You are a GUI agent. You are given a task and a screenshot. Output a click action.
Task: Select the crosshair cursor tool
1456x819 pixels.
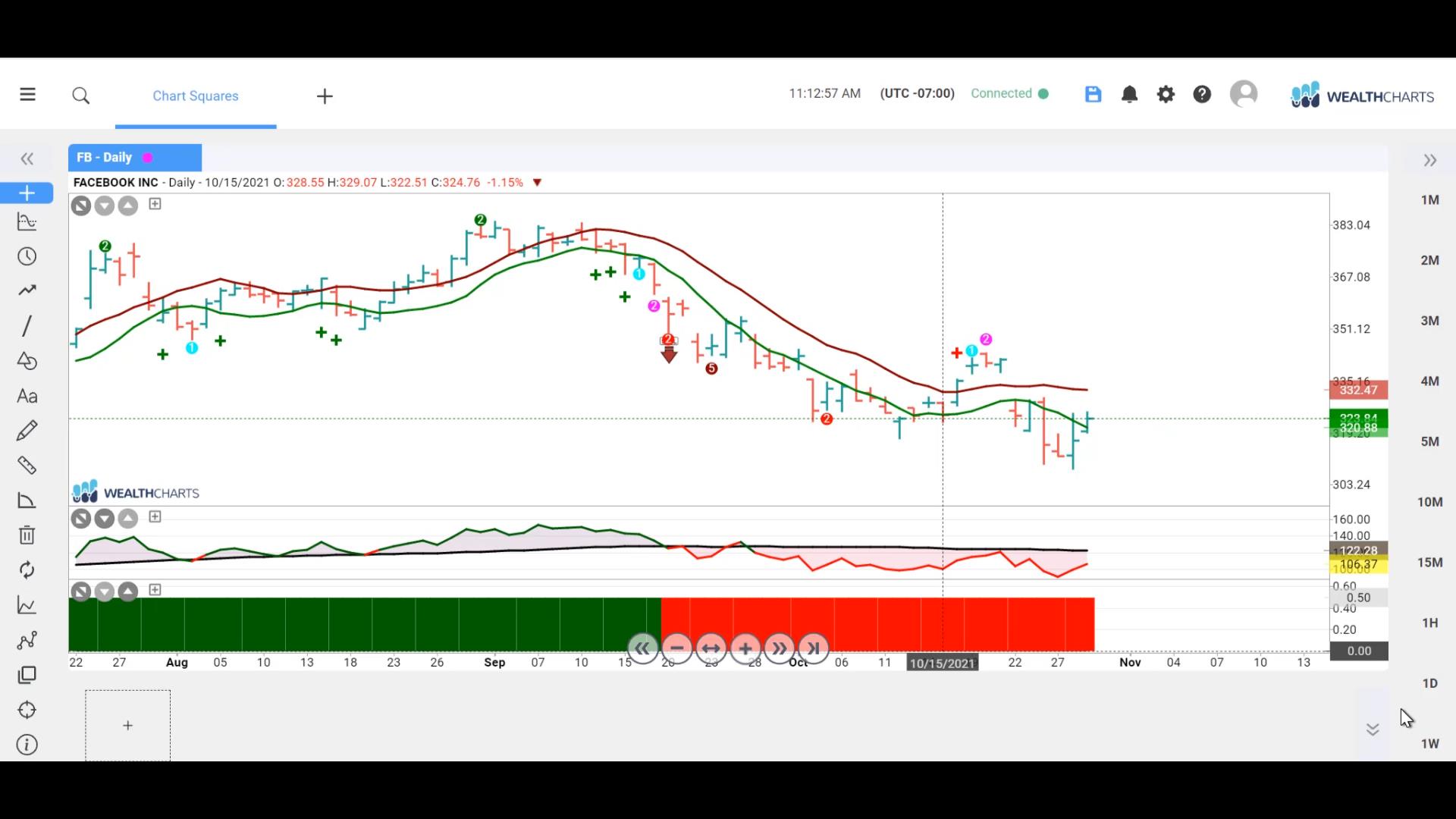tap(27, 193)
